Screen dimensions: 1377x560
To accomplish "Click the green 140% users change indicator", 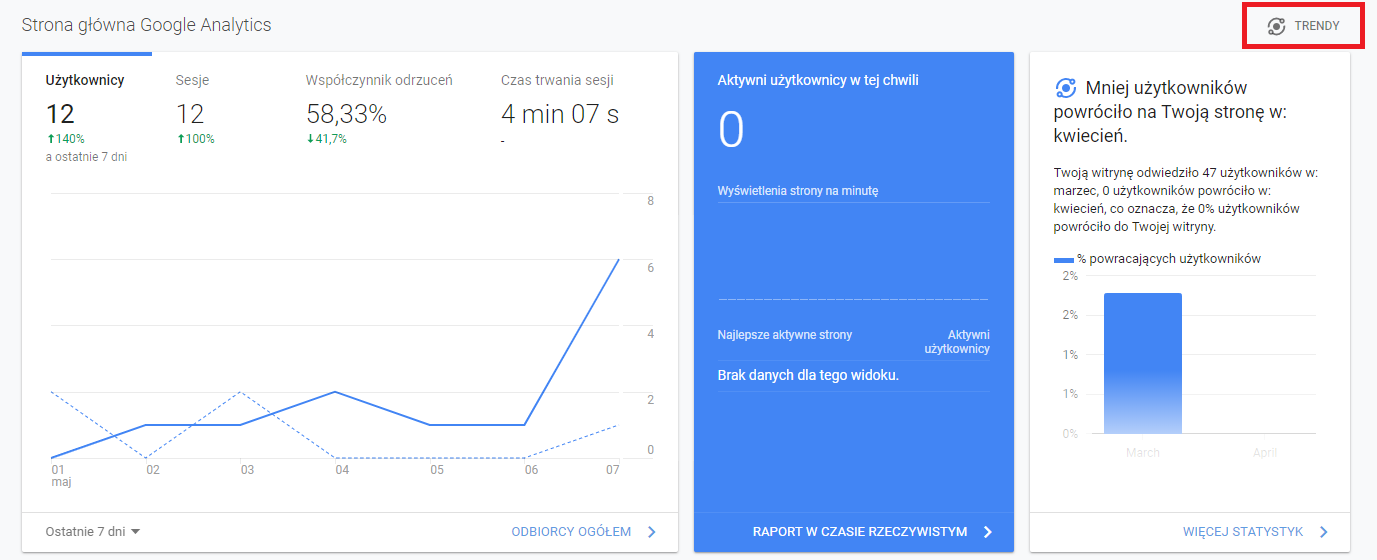I will pyautogui.click(x=65, y=139).
